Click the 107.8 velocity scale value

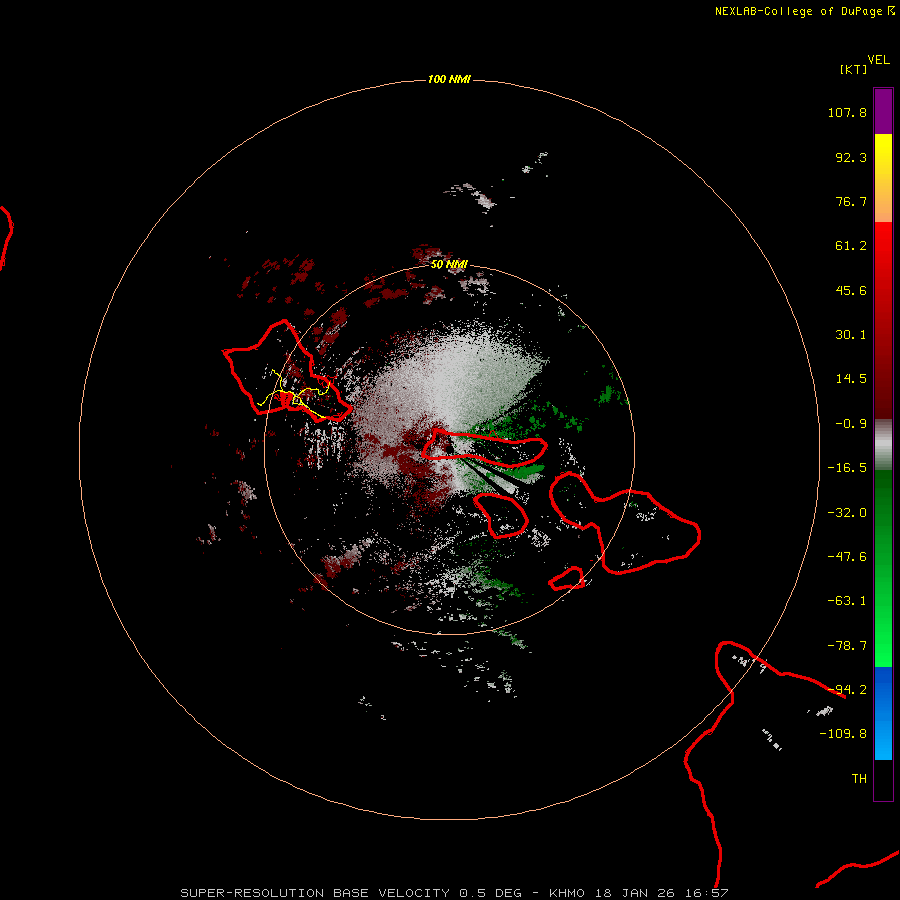pyautogui.click(x=847, y=112)
